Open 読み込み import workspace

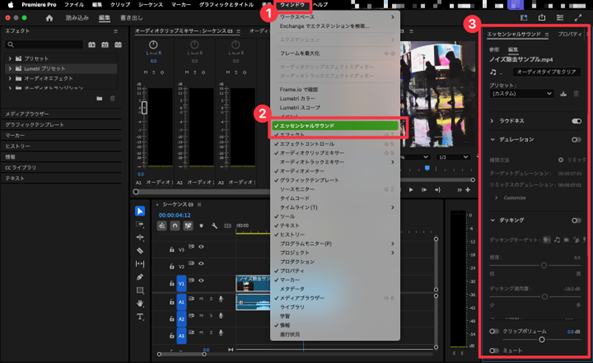[77, 18]
